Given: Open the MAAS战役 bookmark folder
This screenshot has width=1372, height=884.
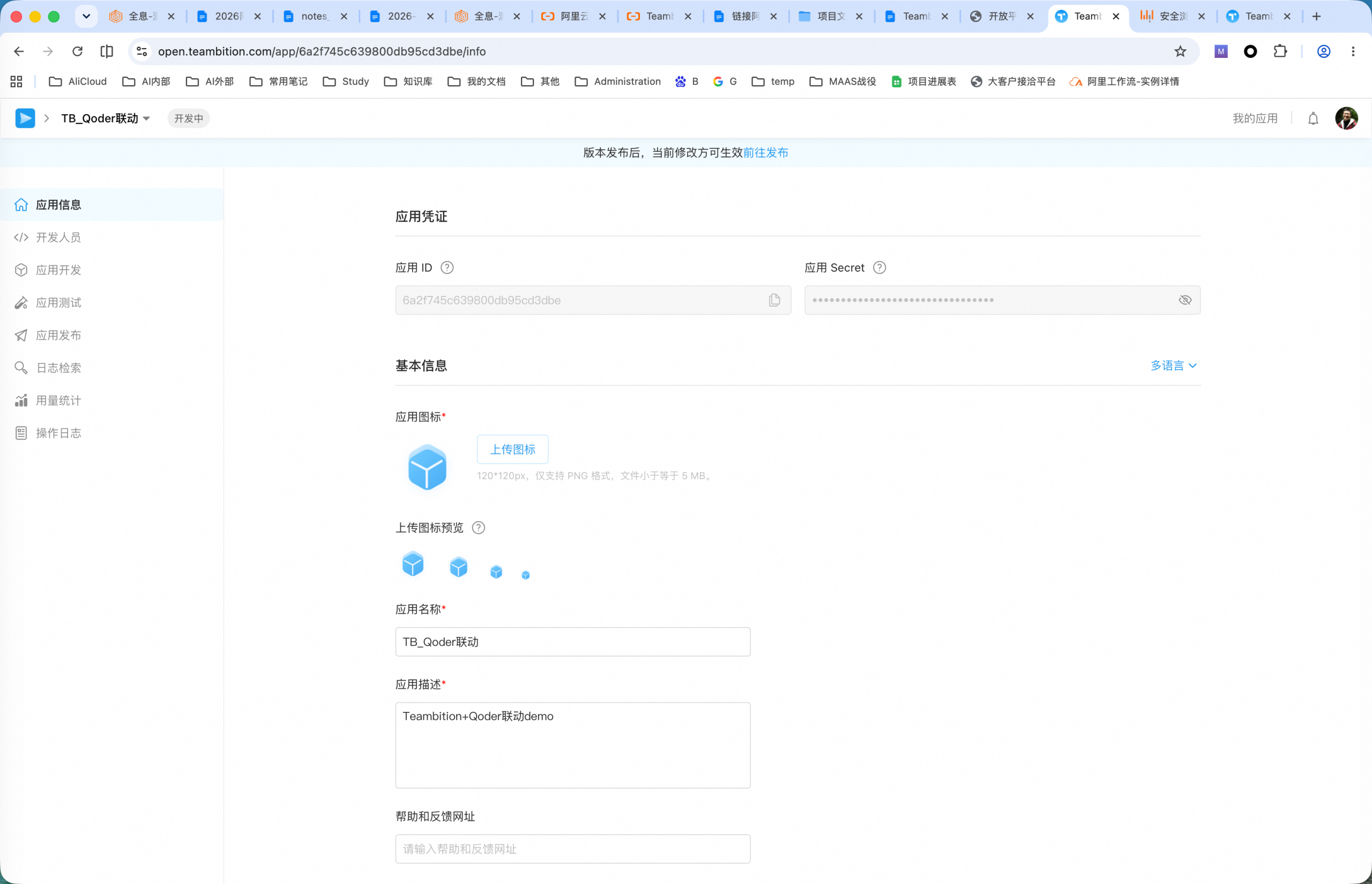Looking at the screenshot, I should pos(843,81).
